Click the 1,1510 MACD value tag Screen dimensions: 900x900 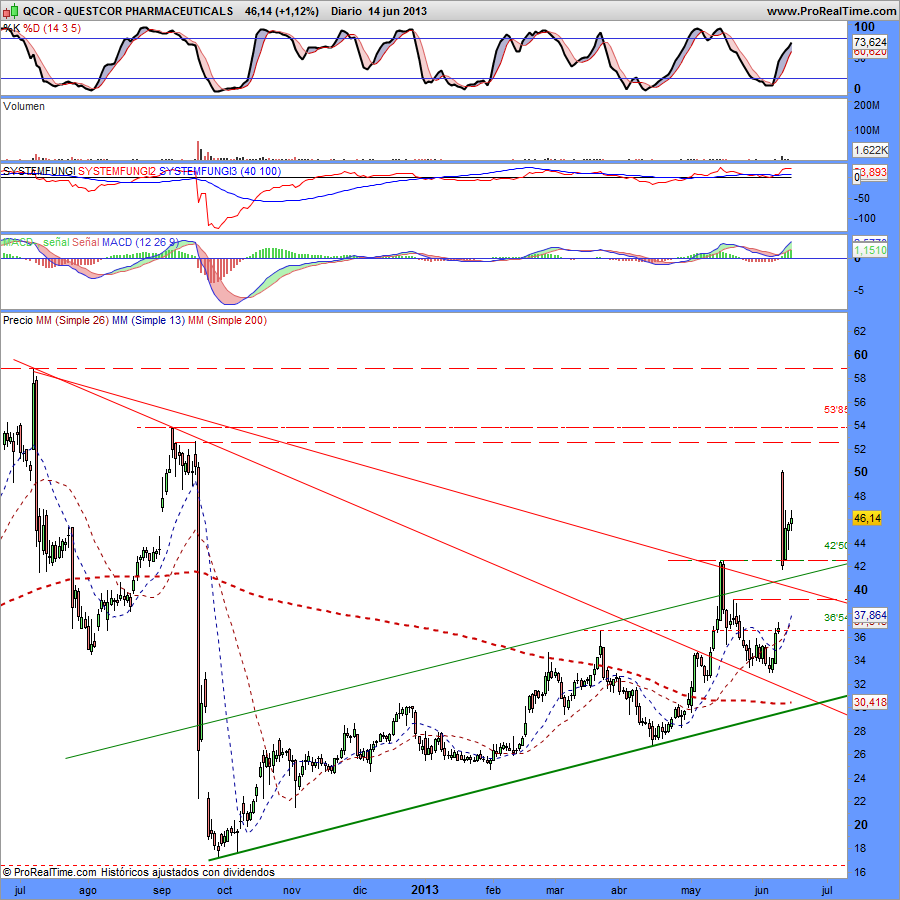tap(870, 250)
